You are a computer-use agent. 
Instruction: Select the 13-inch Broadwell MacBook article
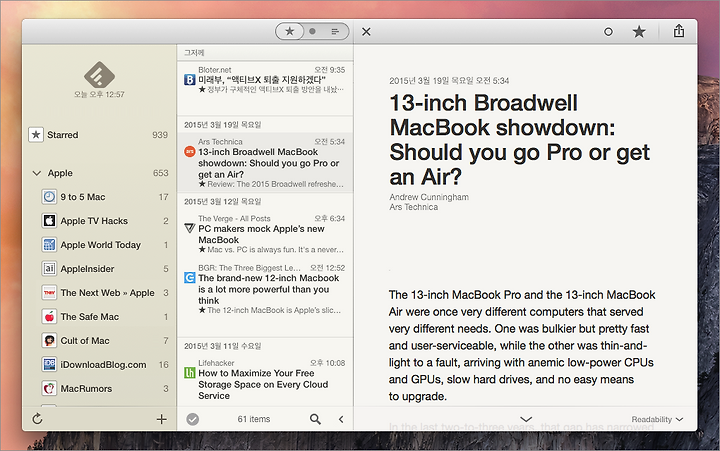(265, 163)
